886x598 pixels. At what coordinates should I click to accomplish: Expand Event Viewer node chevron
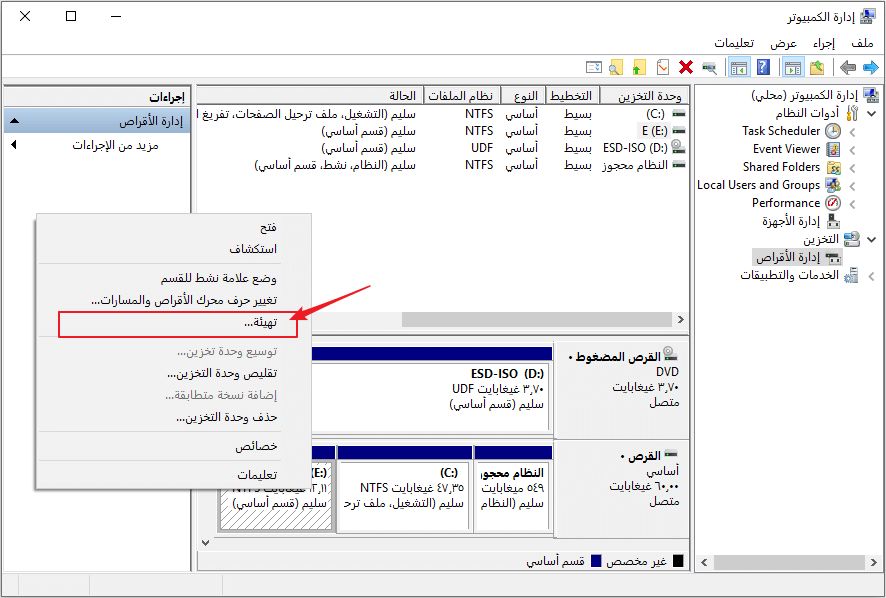(x=852, y=150)
